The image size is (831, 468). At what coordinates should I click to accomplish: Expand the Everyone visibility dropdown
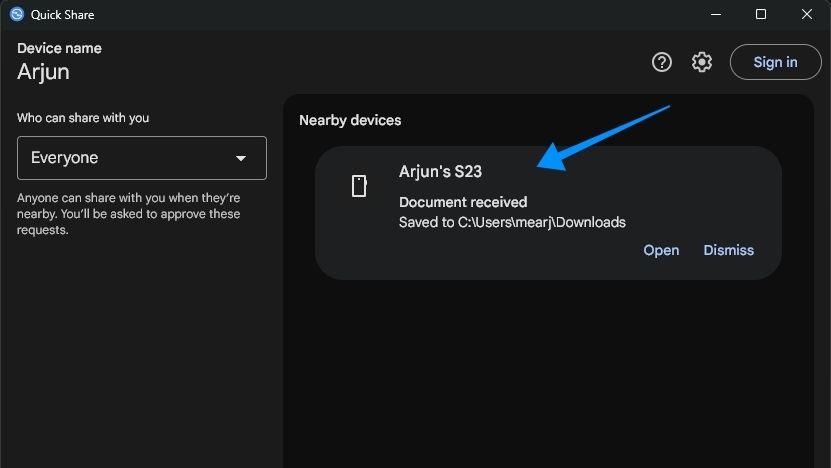(142, 158)
